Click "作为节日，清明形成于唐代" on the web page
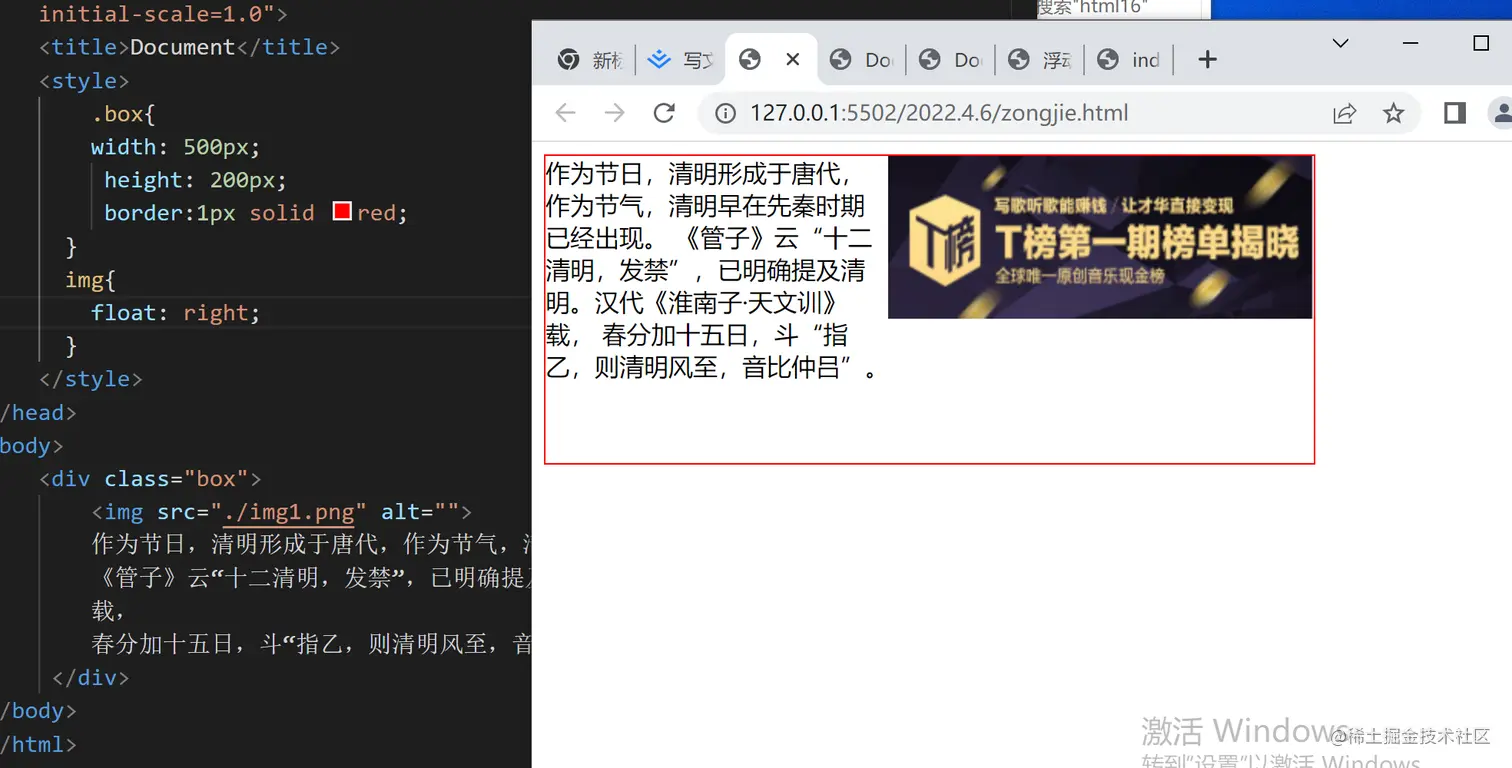The image size is (1512, 768). (699, 174)
